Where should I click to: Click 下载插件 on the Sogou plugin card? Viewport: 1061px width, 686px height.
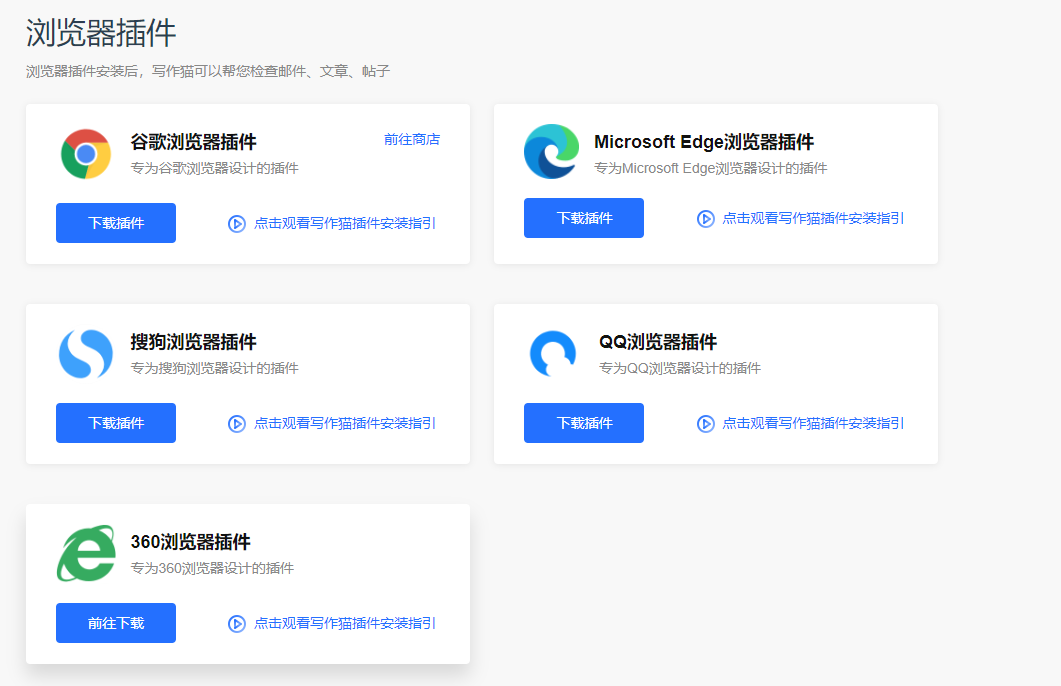[x=115, y=422]
